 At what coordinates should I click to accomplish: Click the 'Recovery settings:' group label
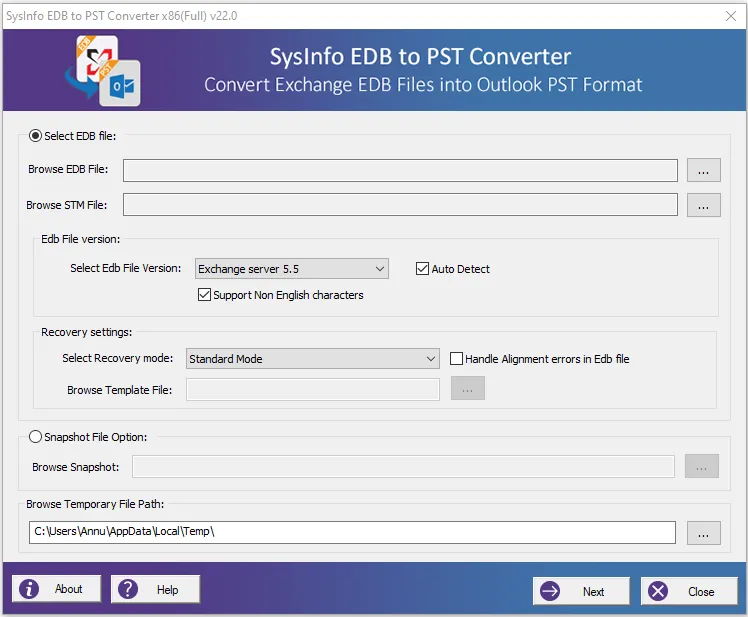pyautogui.click(x=86, y=332)
